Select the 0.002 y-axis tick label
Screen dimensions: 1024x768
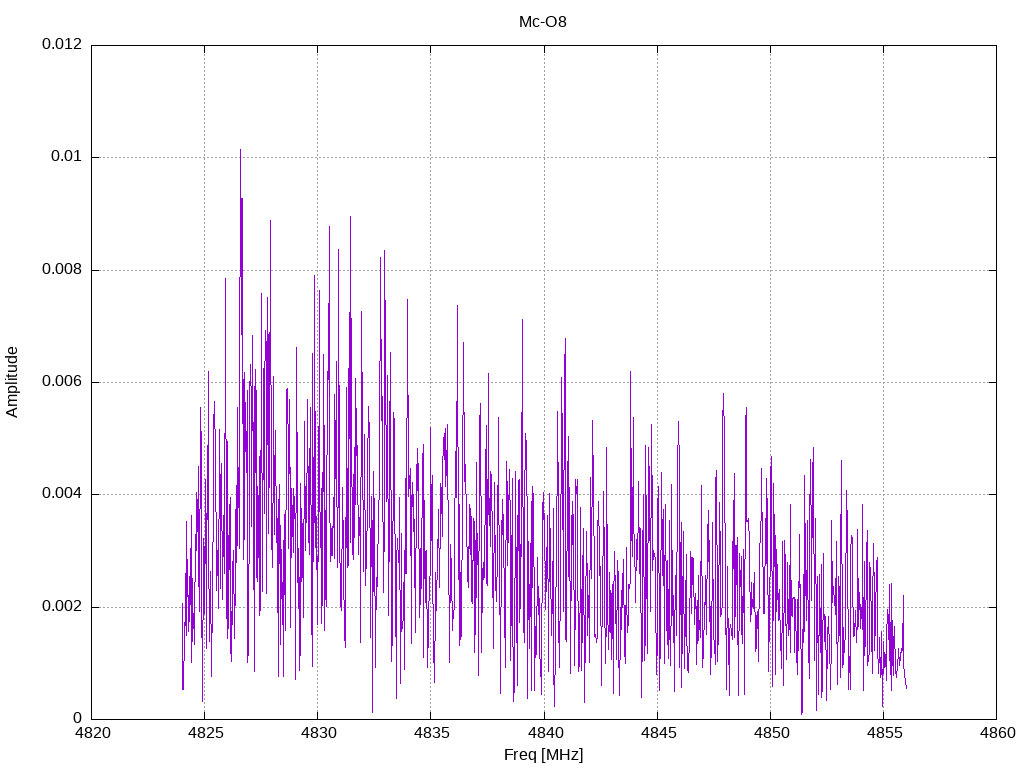pyautogui.click(x=62, y=606)
